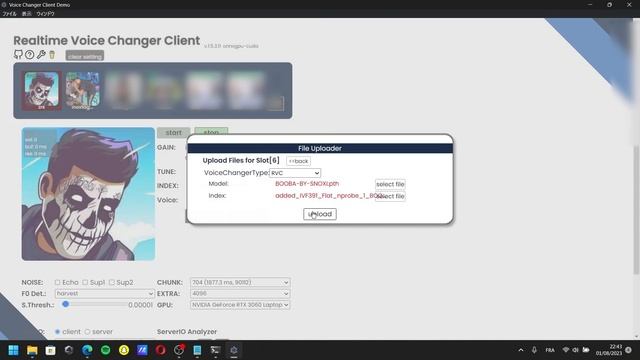Click the 0.00001 threshold value
The height and width of the screenshot is (360, 640).
click(x=140, y=305)
